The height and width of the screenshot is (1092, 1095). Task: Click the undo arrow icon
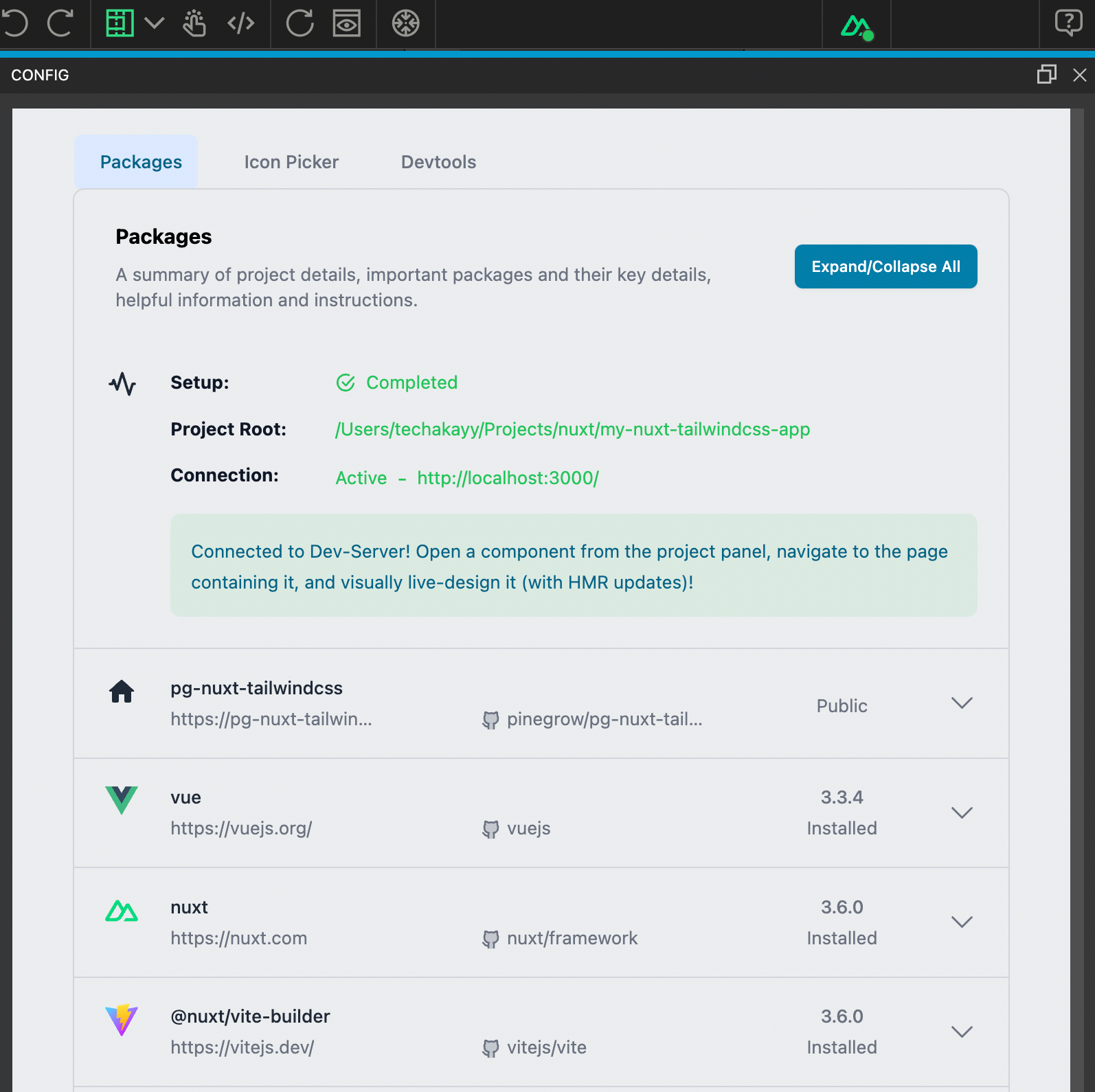tap(14, 23)
